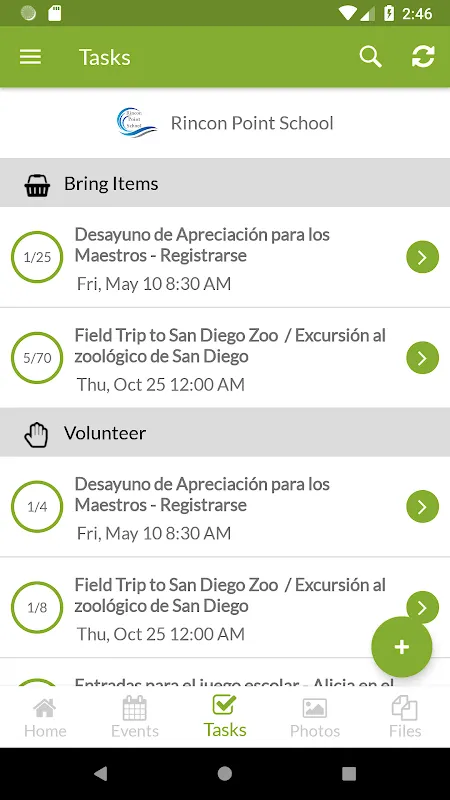Open Volunteer Field Trip chevron arrow

422,606
